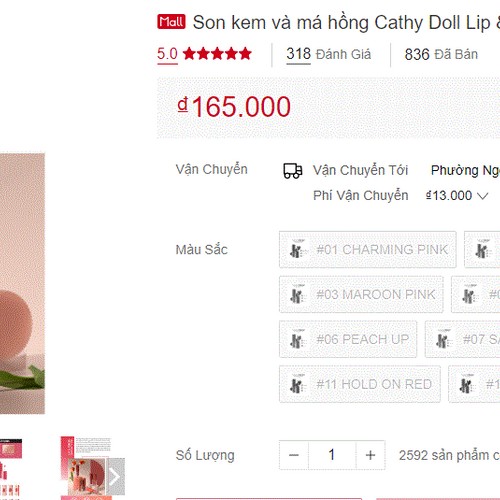Click the #11 Hold On Red product icon
The image size is (500, 500).
(x=297, y=384)
